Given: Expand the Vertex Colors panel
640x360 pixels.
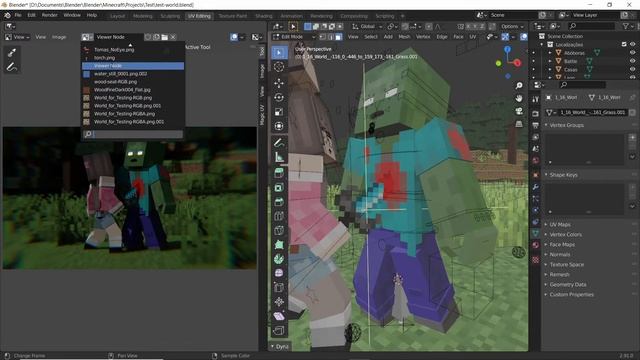Looking at the screenshot, I should (x=565, y=234).
